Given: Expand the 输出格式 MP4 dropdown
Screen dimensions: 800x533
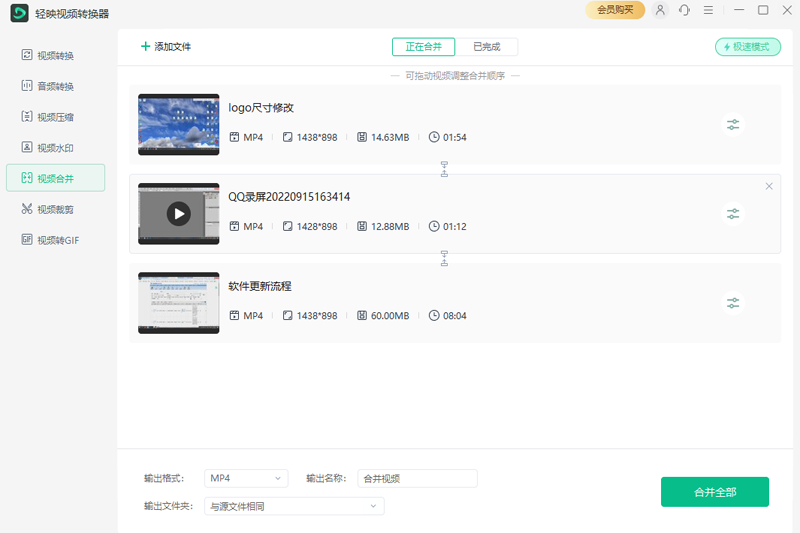Looking at the screenshot, I should coord(246,478).
